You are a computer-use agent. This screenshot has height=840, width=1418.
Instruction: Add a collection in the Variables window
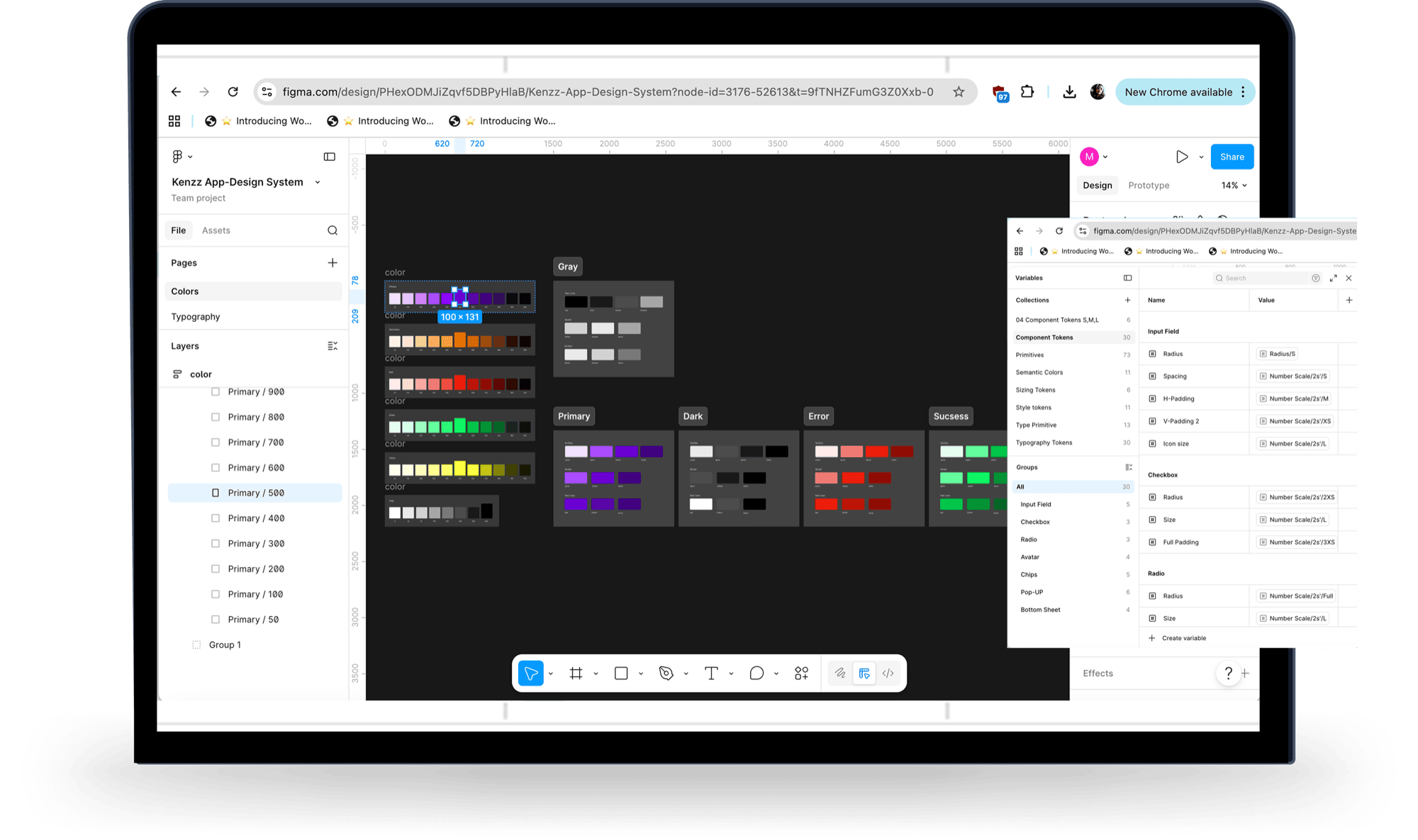coord(1127,301)
